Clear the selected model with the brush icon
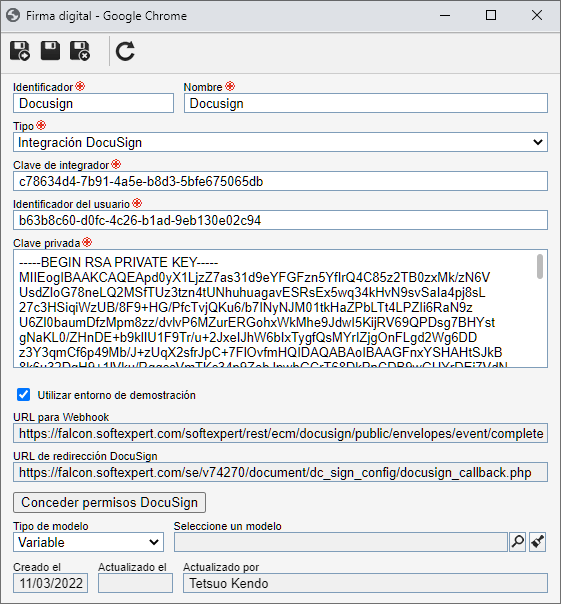The image size is (561, 604). (537, 542)
